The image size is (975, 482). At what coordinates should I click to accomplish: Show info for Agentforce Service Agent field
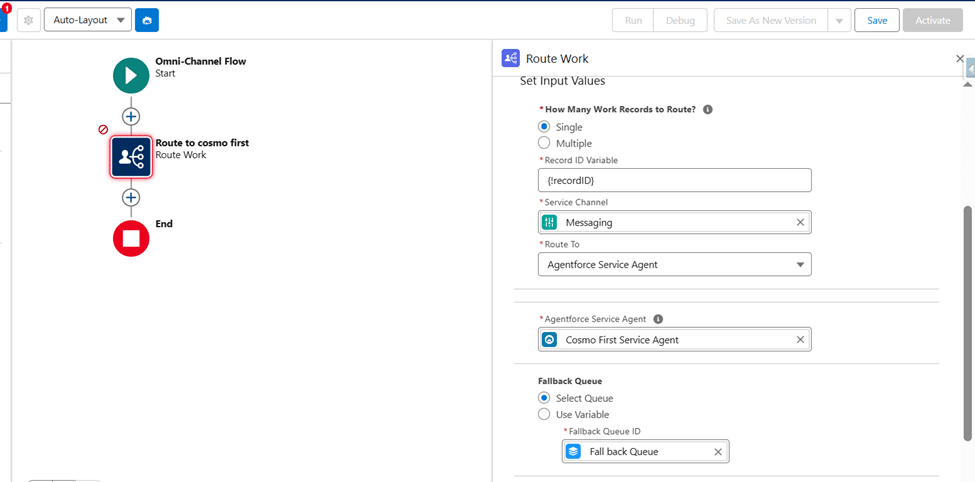(658, 319)
